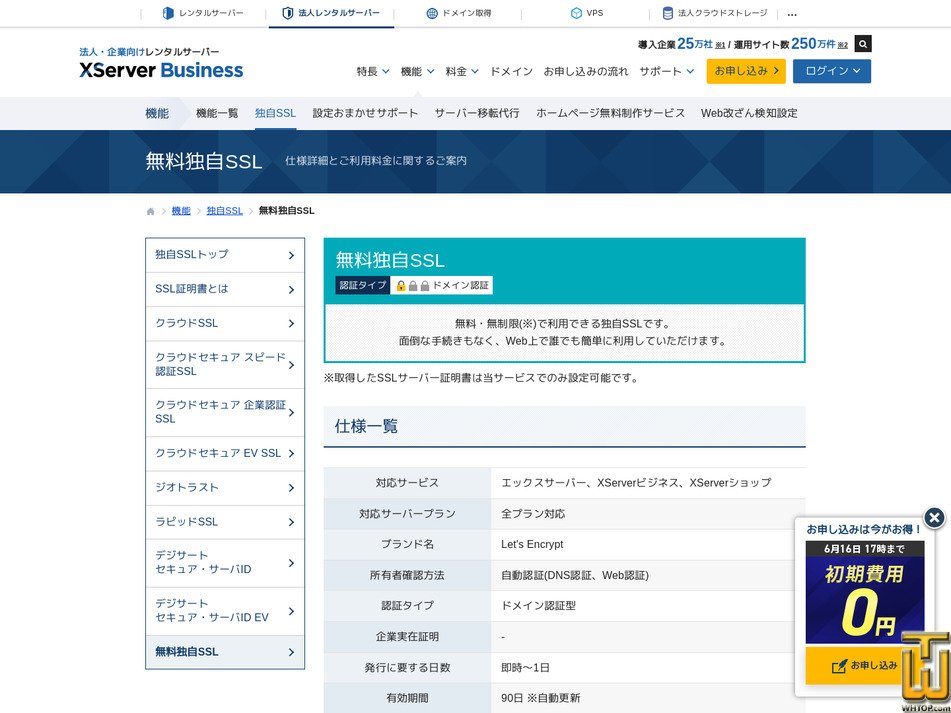Open 無料独自SSL sidebar item
The height and width of the screenshot is (713, 951).
(x=225, y=652)
